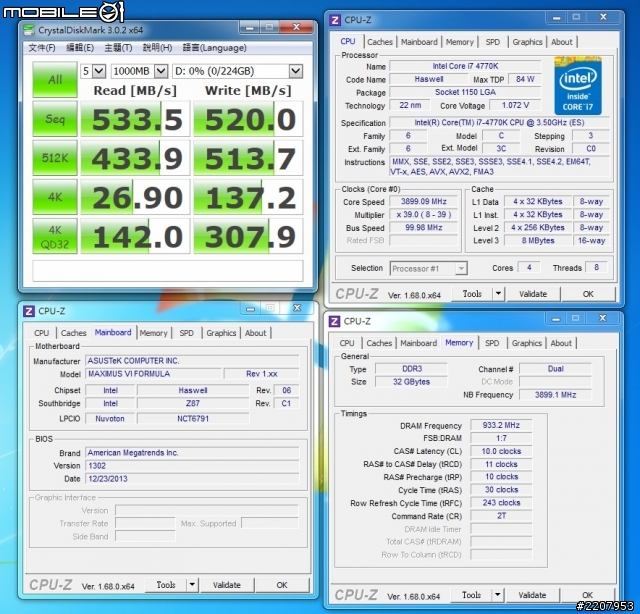Image resolution: width=640 pixels, height=614 pixels.
Task: Click the Intel Inside Core i7 logo
Action: coord(578,86)
